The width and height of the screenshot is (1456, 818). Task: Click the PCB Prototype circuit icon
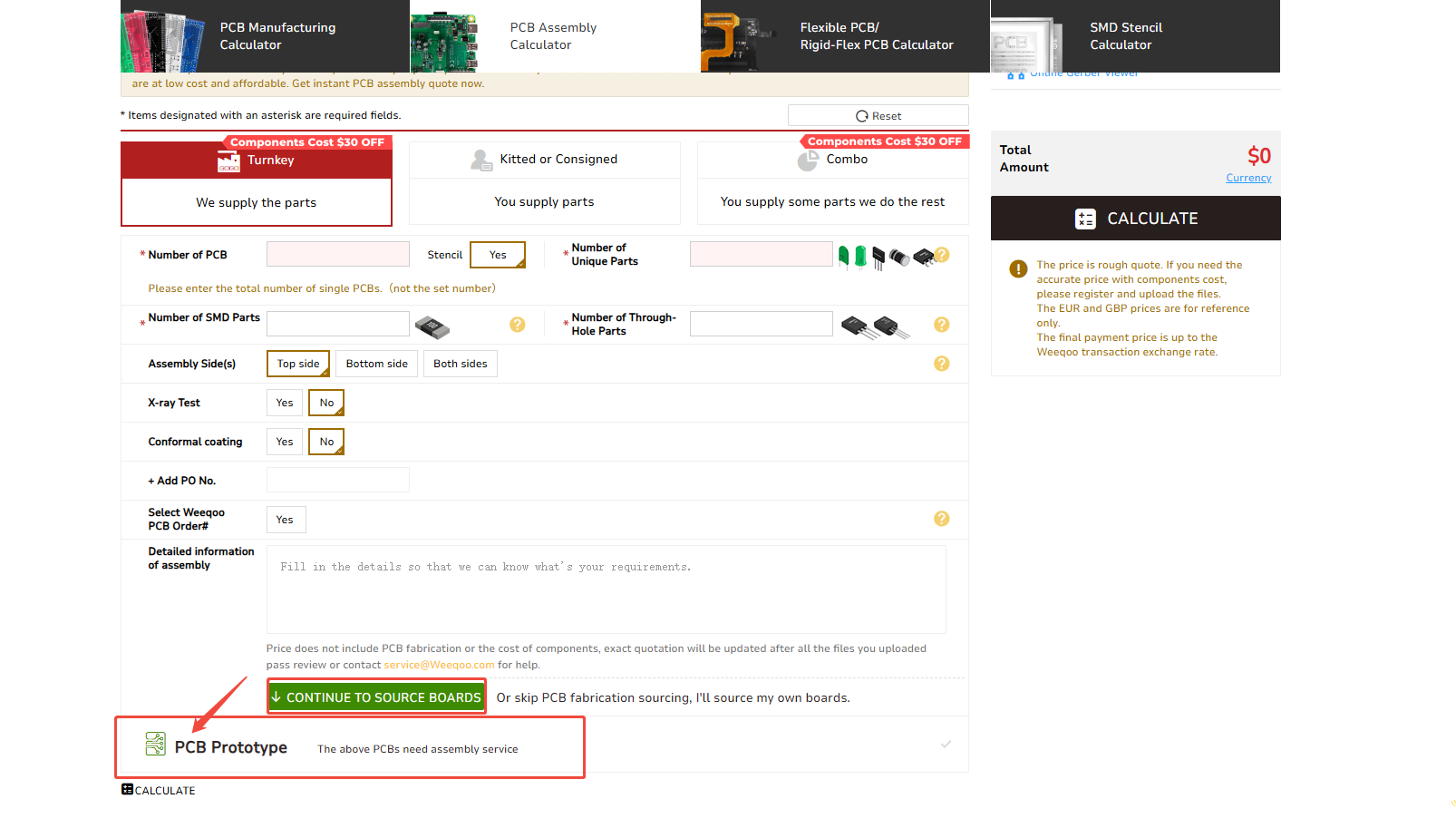156,745
